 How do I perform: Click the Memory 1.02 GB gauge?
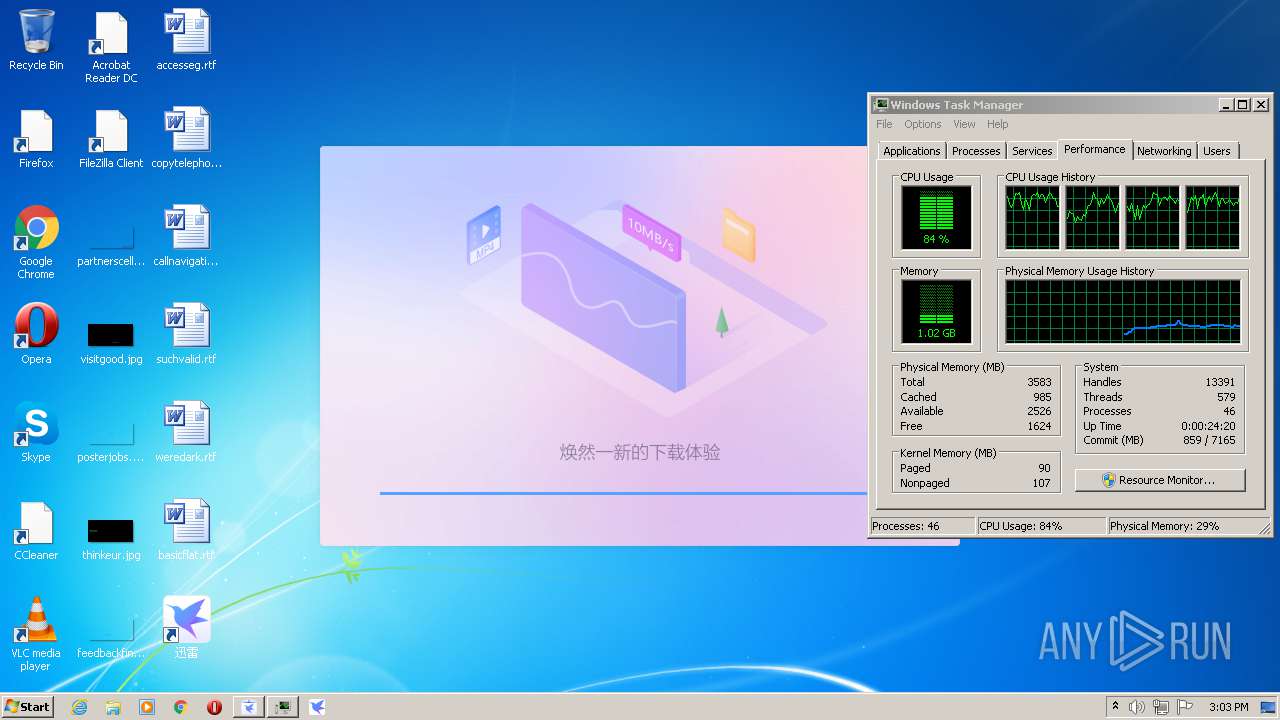(x=936, y=311)
